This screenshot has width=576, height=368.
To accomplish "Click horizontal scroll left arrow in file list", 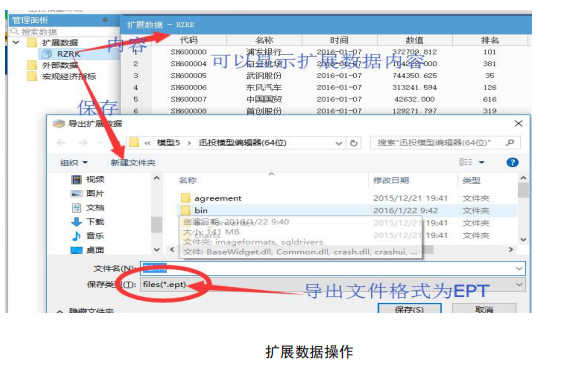I will (172, 249).
